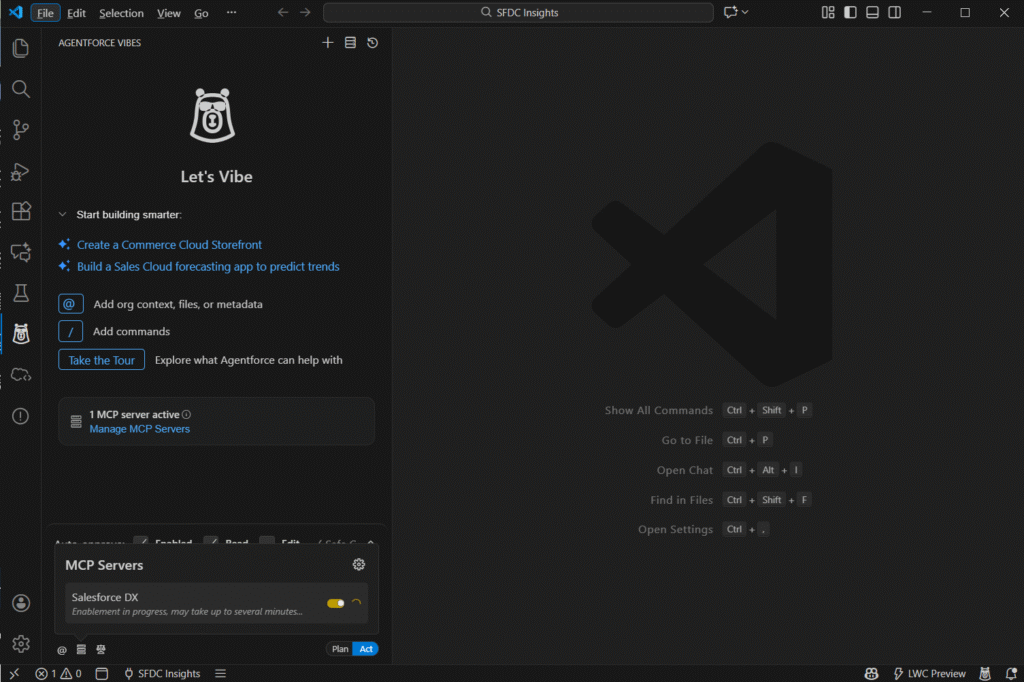Screen dimensions: 1024x682
Task: Click the Testing flask icon
Action: point(20,294)
